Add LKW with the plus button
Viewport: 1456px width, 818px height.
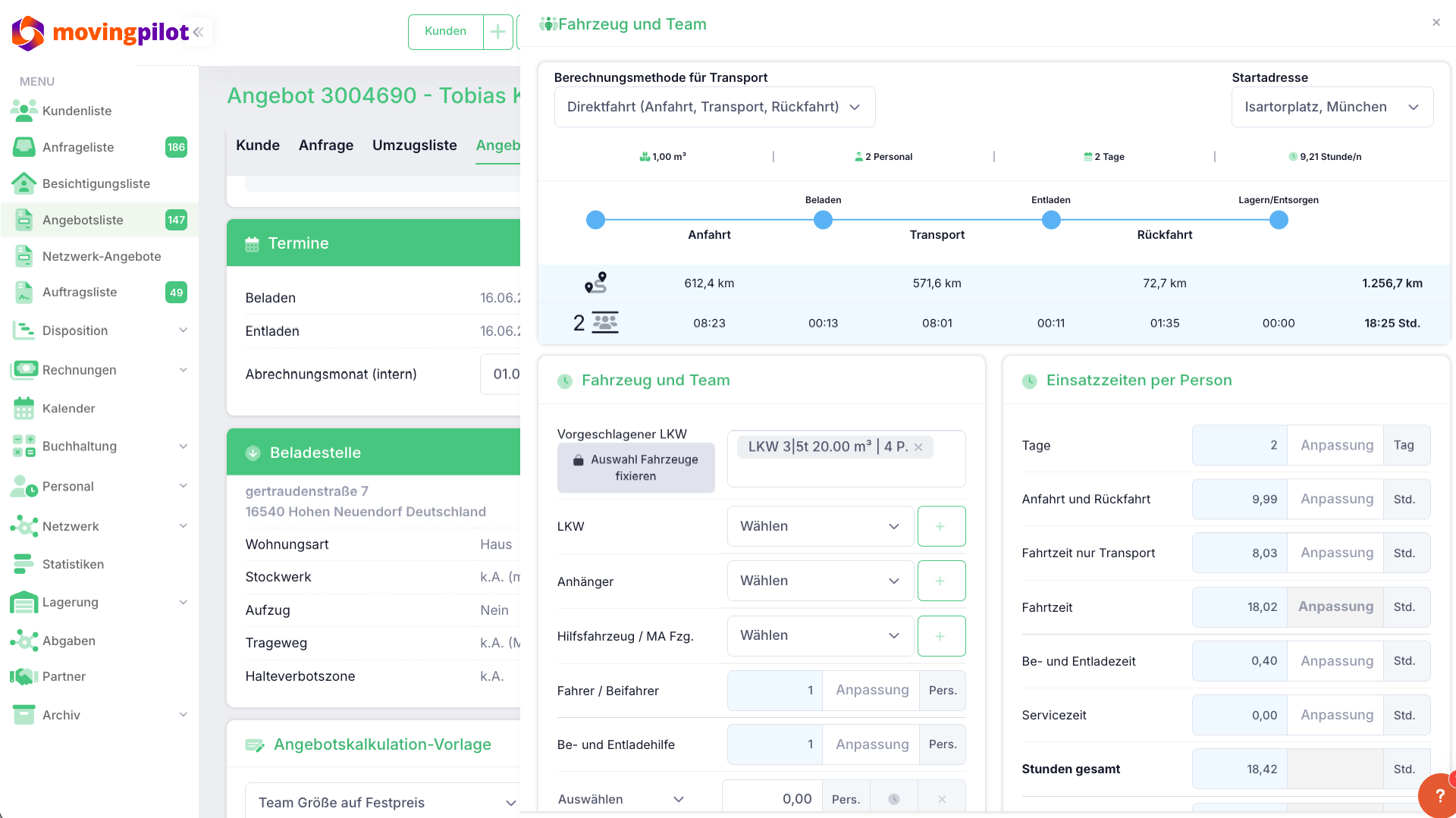click(941, 526)
